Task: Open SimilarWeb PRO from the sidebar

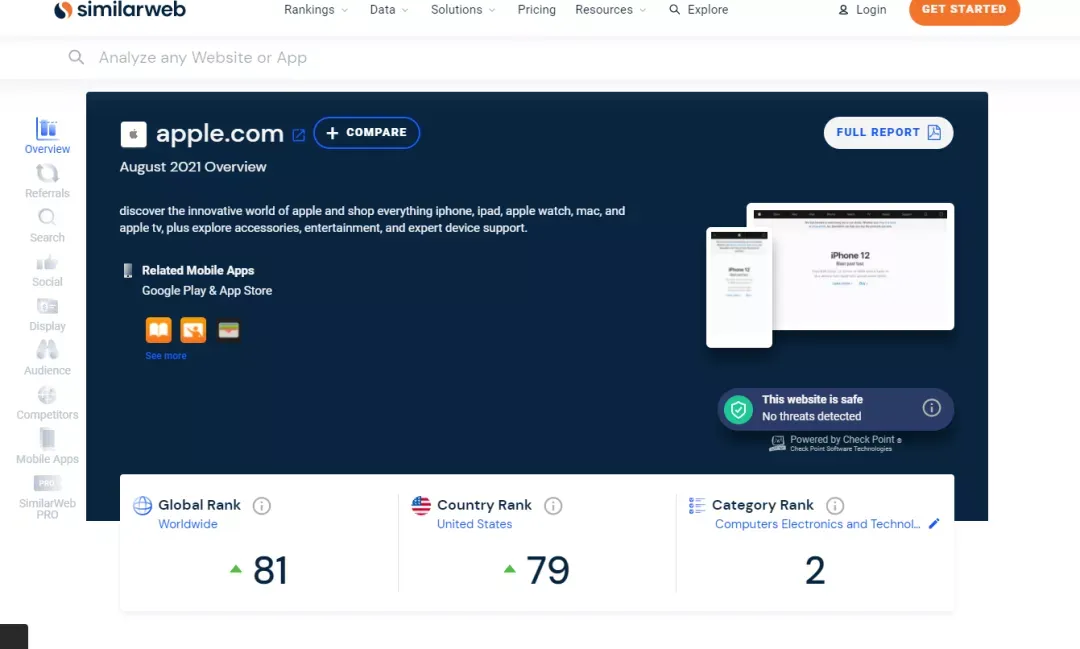Action: pyautogui.click(x=47, y=497)
